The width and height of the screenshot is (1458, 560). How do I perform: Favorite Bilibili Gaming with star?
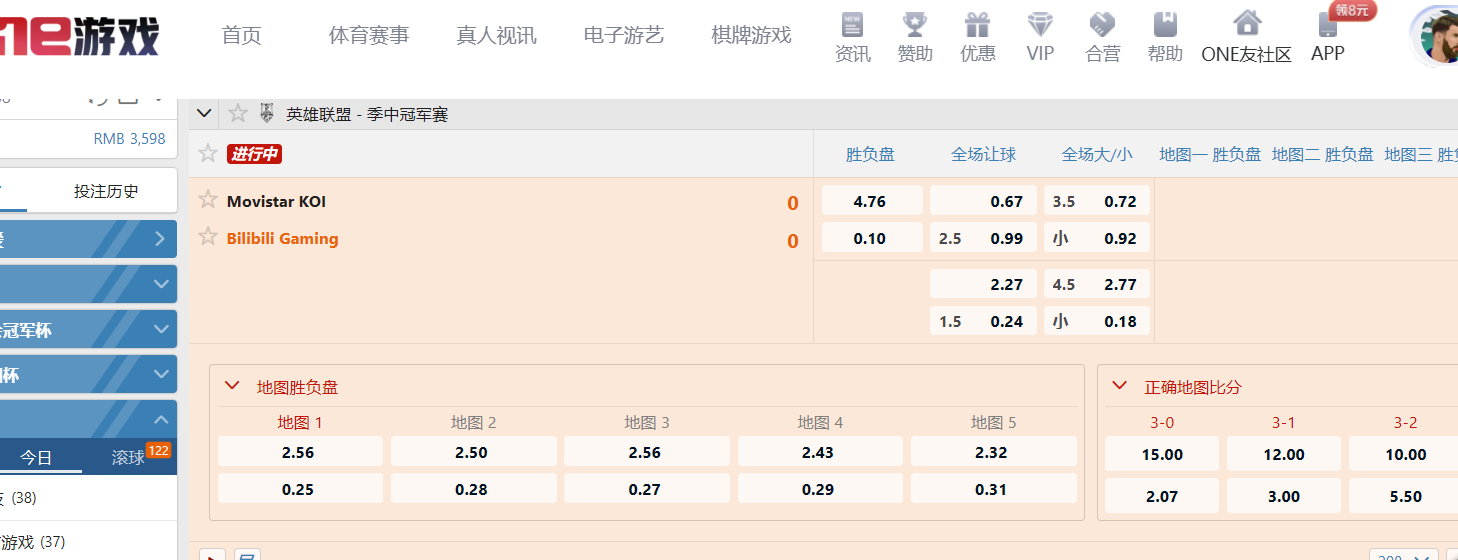[208, 236]
